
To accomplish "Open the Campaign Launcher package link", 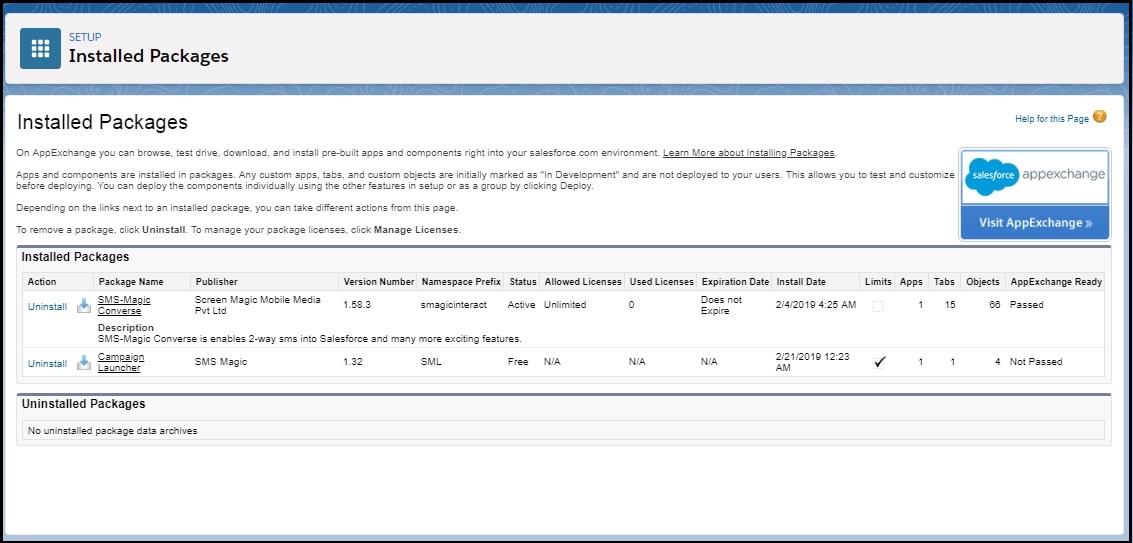I will (x=121, y=362).
